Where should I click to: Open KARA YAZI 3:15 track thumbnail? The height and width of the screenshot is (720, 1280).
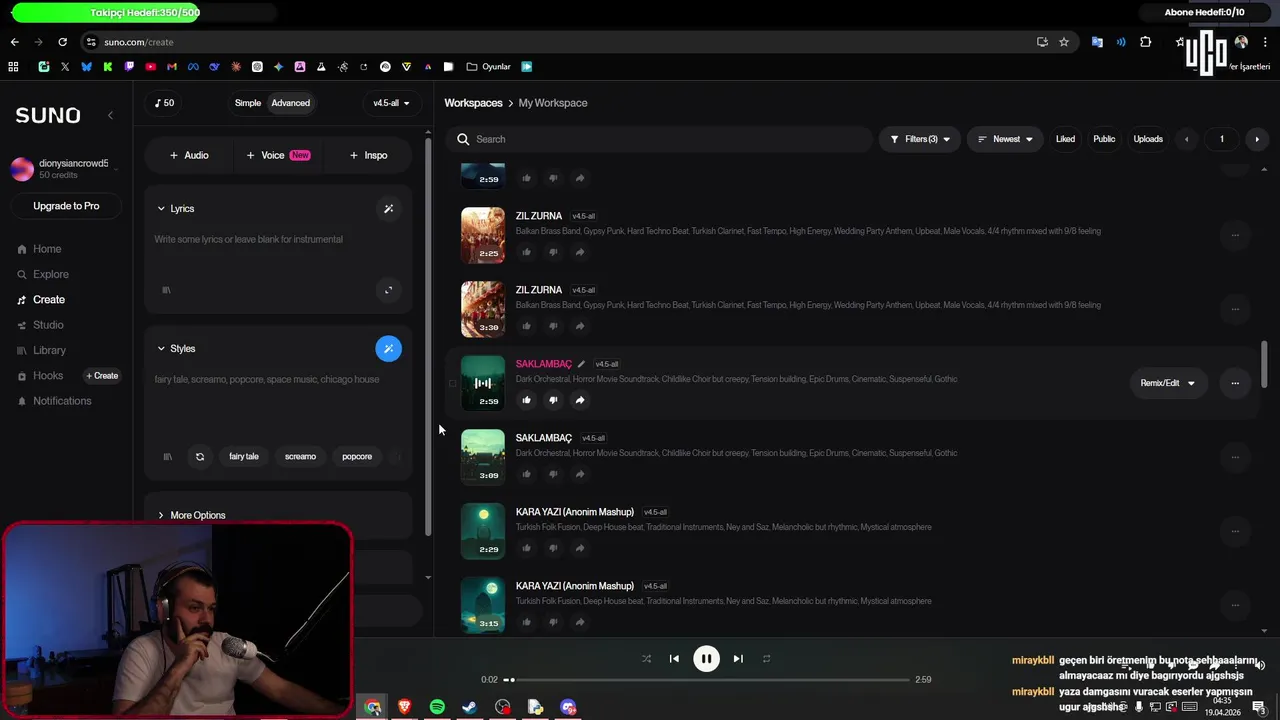tap(483, 604)
